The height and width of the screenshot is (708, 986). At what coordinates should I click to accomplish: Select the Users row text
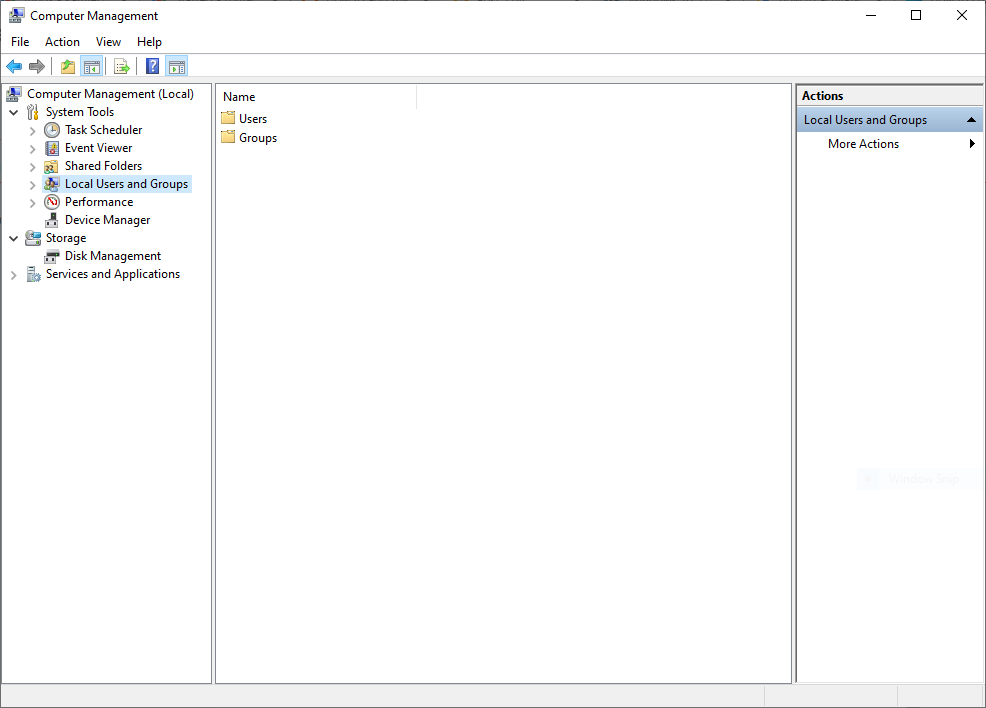point(253,119)
